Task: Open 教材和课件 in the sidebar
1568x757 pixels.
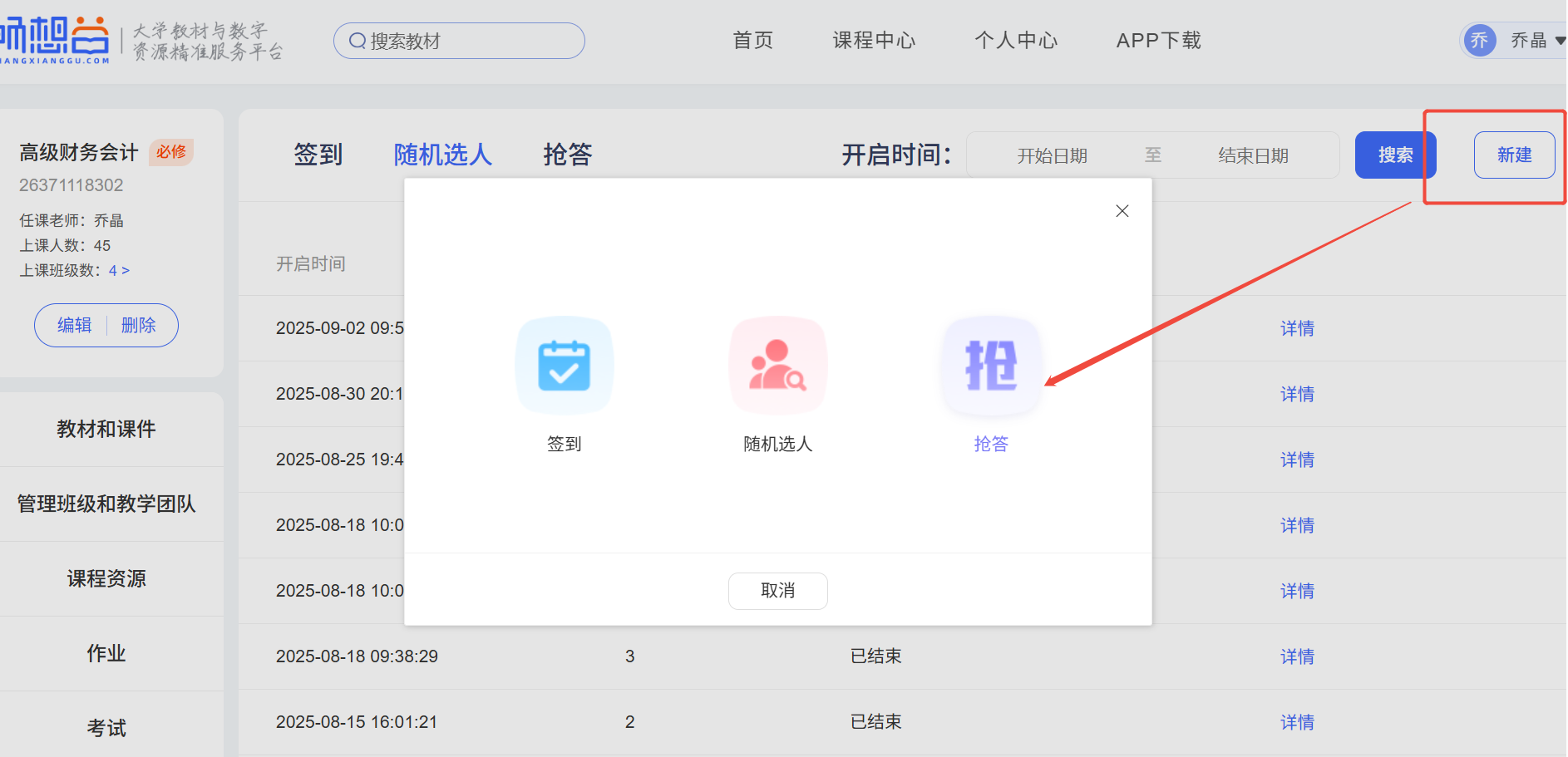Action: [106, 429]
